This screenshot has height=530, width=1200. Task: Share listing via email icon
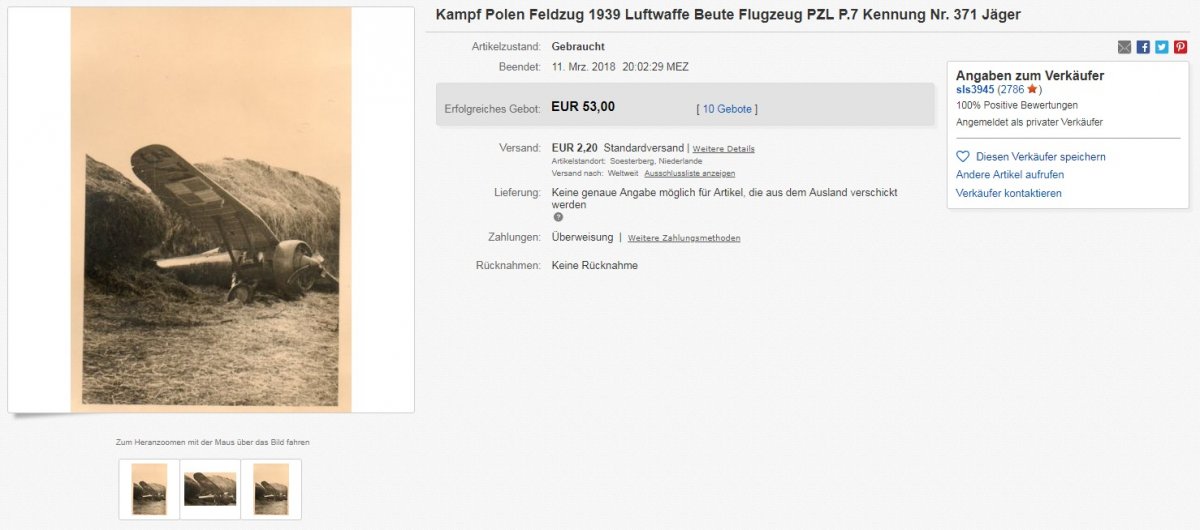coord(1125,47)
